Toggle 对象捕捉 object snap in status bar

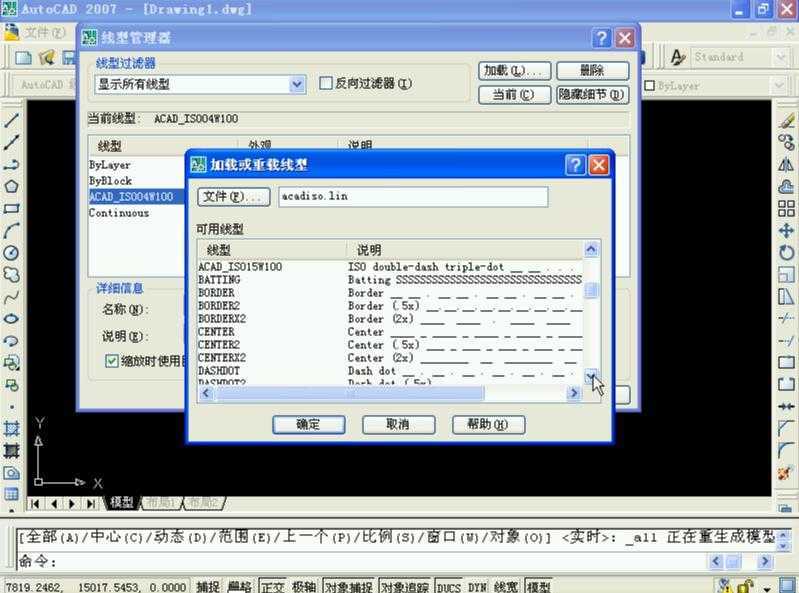[x=349, y=587]
